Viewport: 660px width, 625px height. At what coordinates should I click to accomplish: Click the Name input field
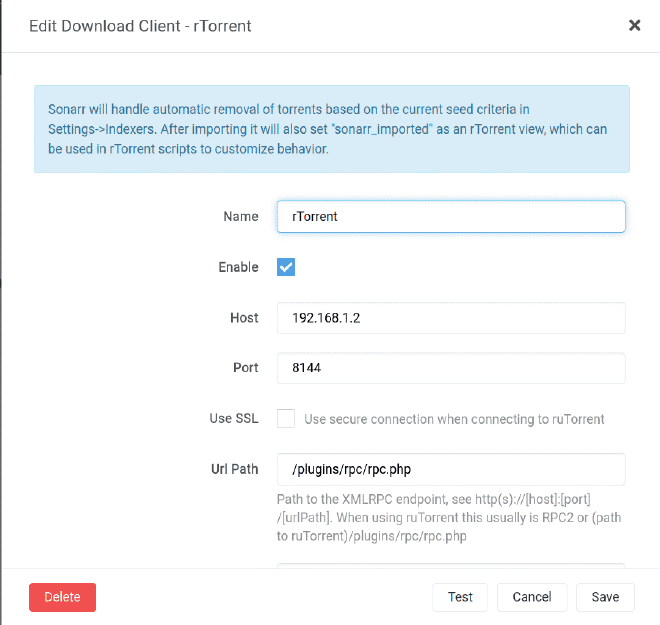click(451, 216)
